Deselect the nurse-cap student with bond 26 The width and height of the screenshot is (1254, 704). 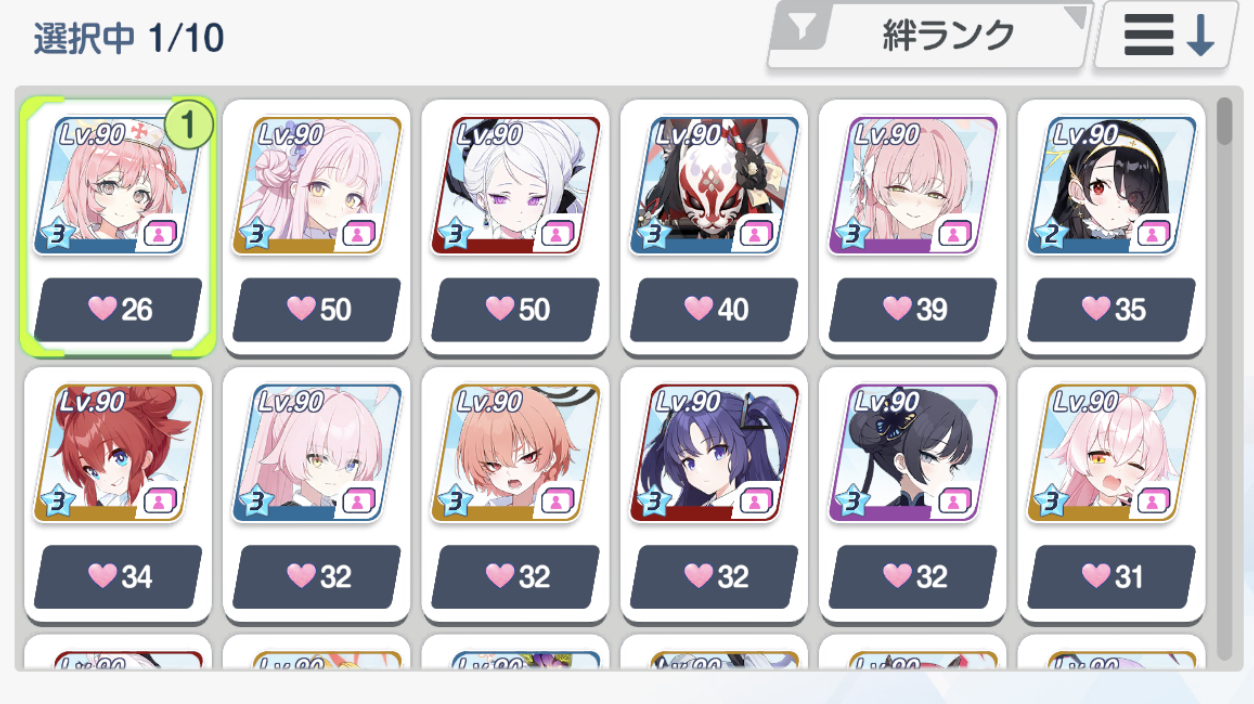118,227
